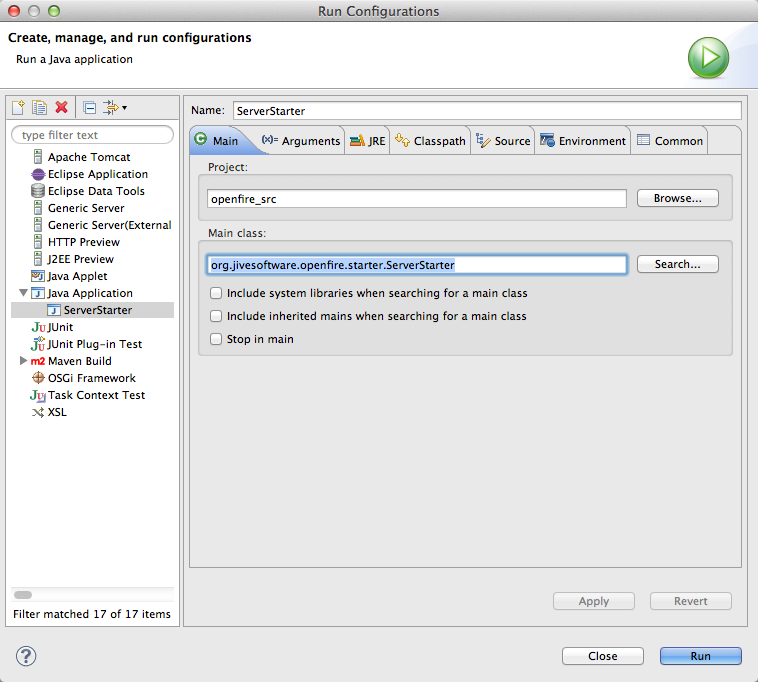Click the New launch configuration icon
The width and height of the screenshot is (758, 682).
(18, 108)
